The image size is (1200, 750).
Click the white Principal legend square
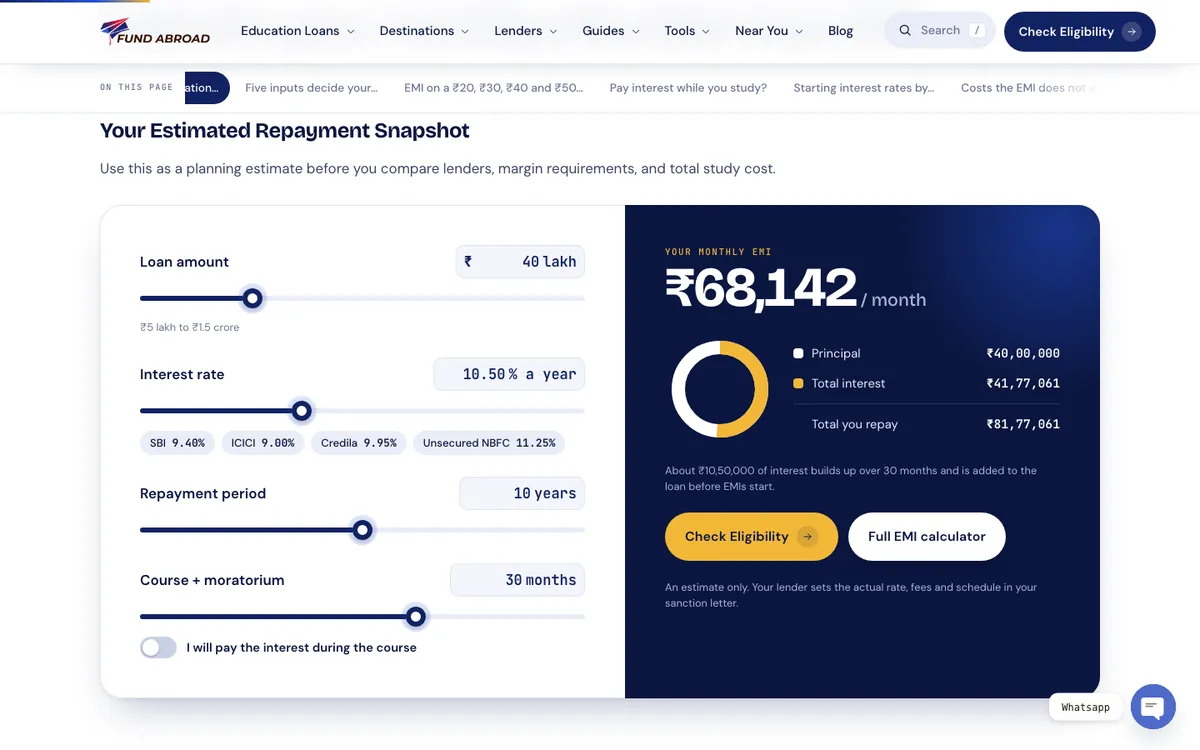click(798, 354)
